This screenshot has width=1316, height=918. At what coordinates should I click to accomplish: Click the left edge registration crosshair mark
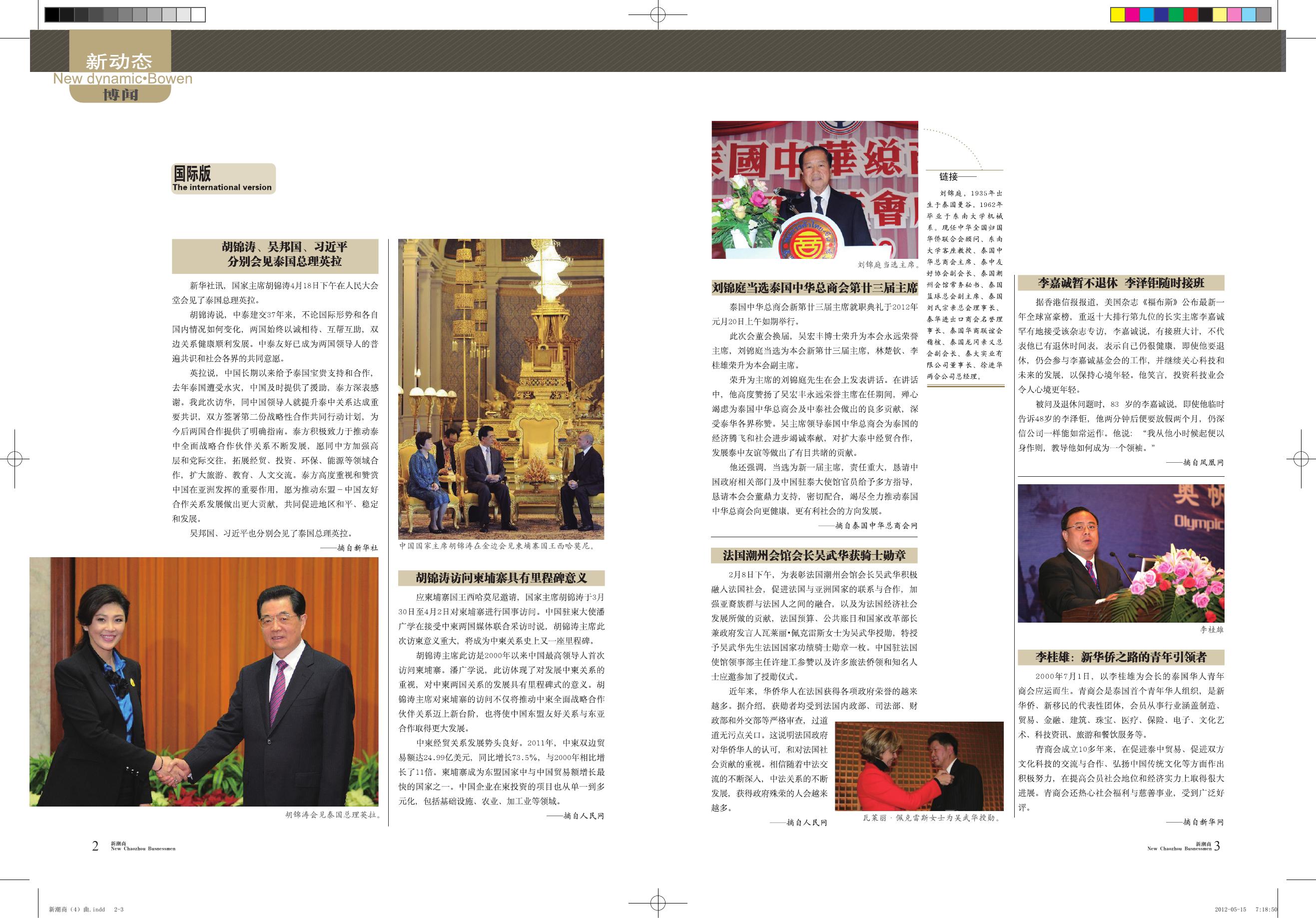click(15, 459)
